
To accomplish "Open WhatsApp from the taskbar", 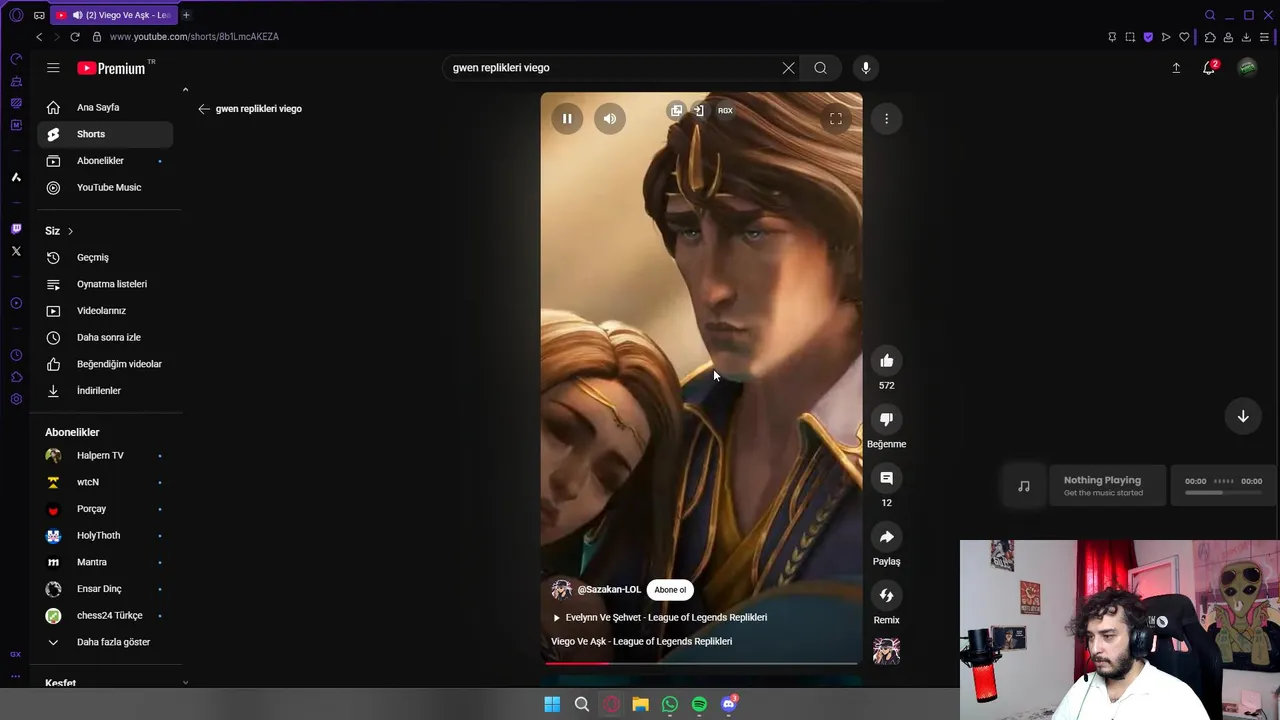I will pos(670,704).
